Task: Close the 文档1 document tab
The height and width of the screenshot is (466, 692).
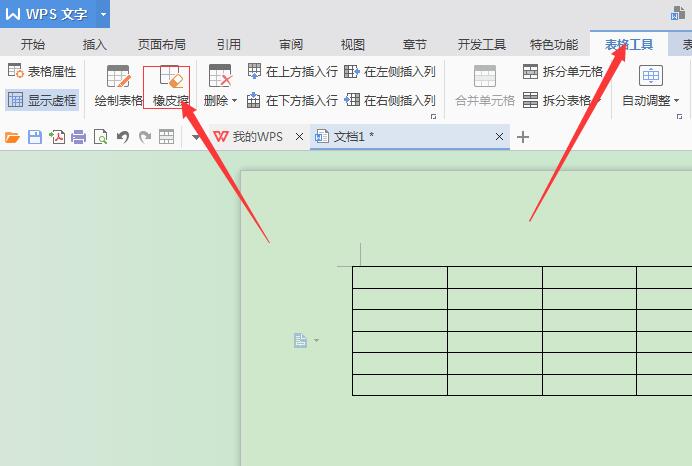Action: point(499,137)
